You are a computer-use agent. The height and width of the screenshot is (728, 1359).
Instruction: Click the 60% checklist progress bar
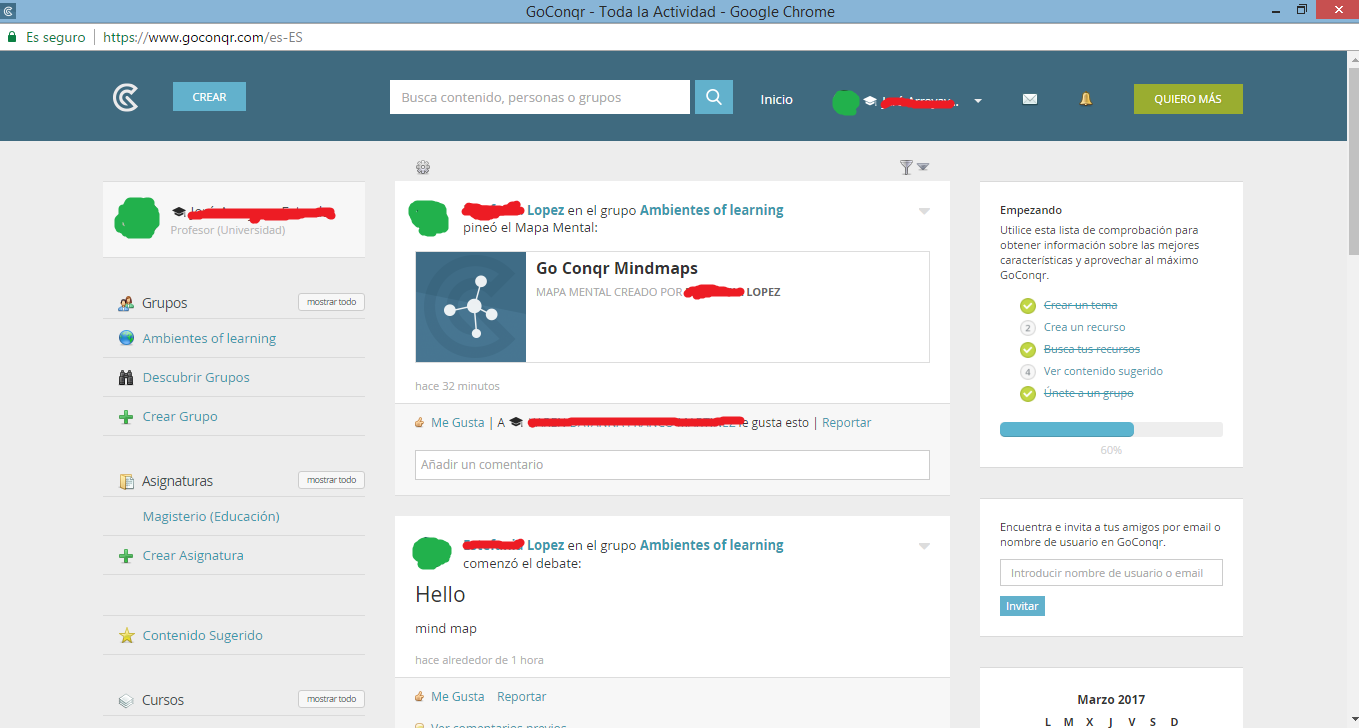point(1111,429)
